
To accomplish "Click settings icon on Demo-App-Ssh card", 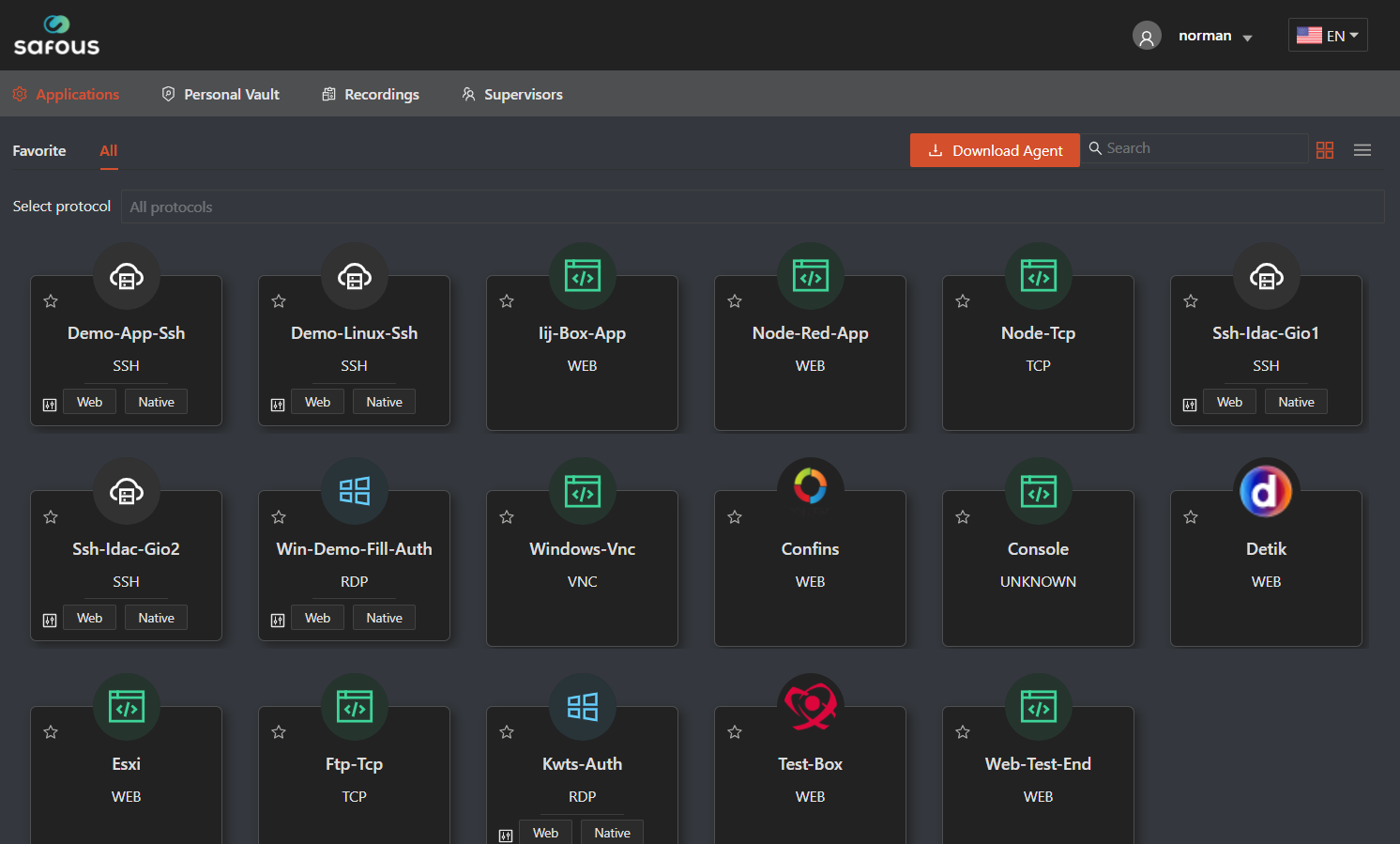I will 50,405.
